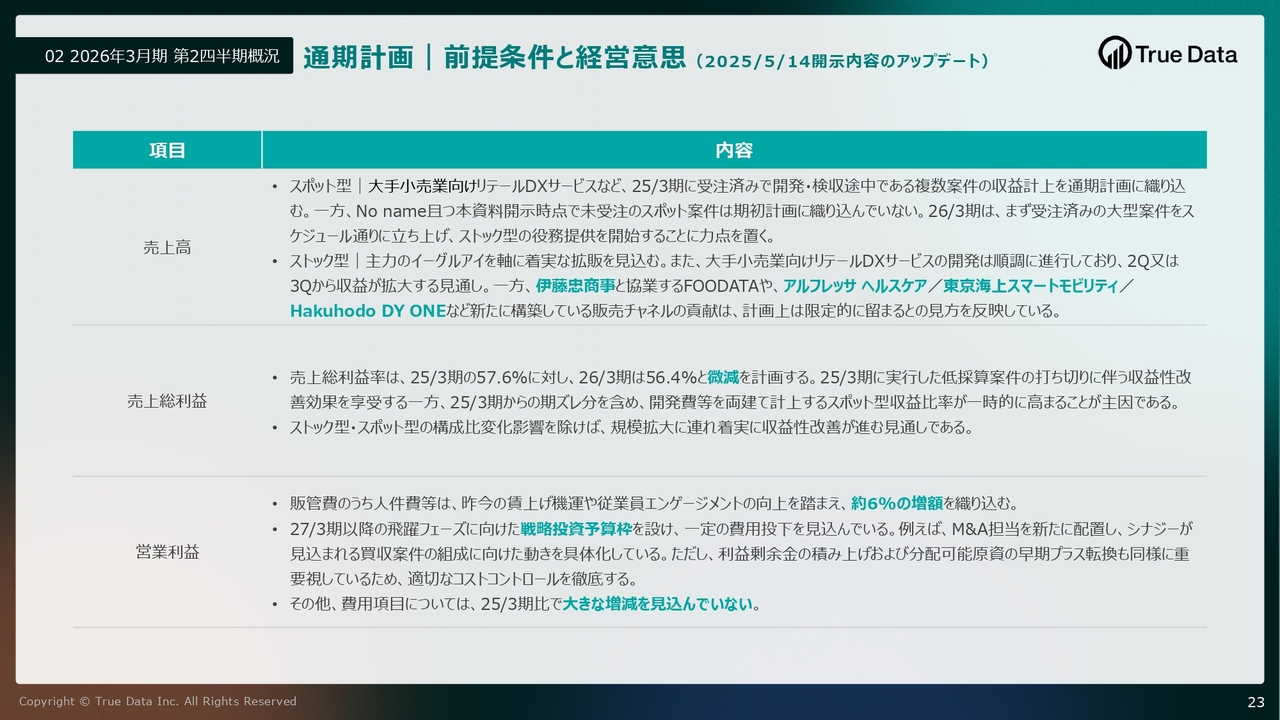Image resolution: width=1280 pixels, height=720 pixels.
Task: Click the highlighted 約6%の増額 phrase
Action: tap(897, 503)
